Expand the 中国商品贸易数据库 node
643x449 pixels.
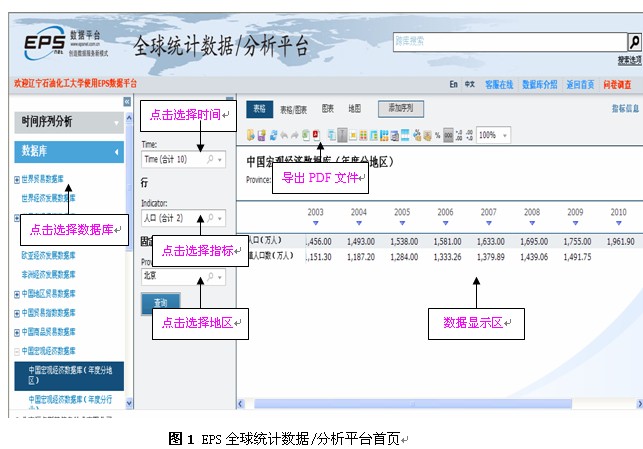click(17, 332)
